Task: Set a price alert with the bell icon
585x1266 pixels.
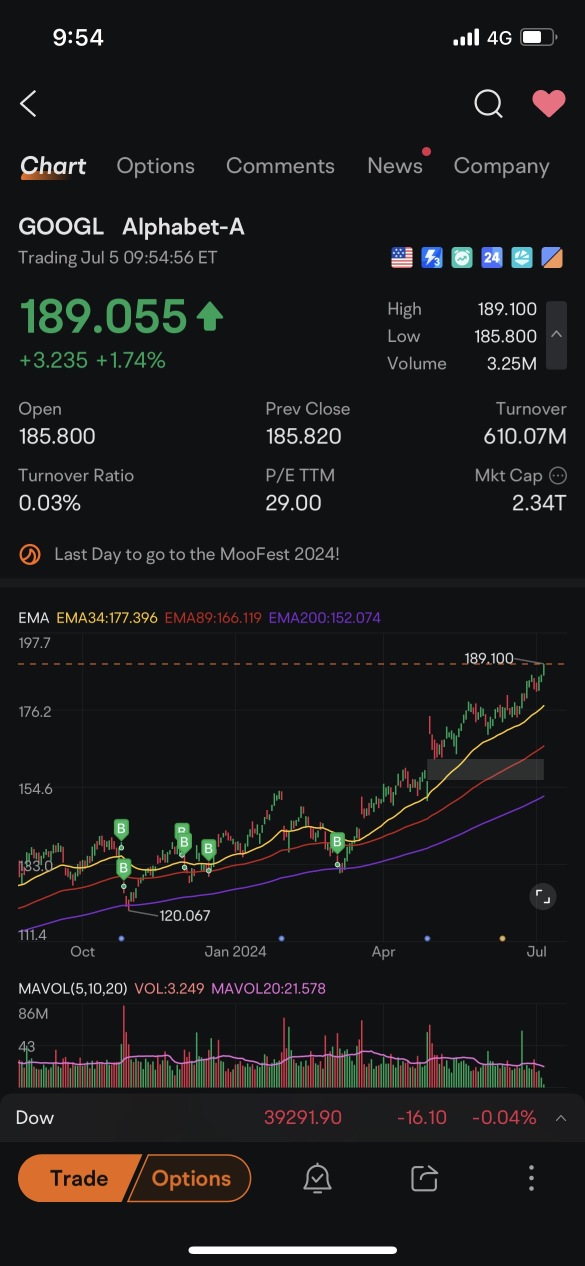Action: click(x=317, y=1179)
